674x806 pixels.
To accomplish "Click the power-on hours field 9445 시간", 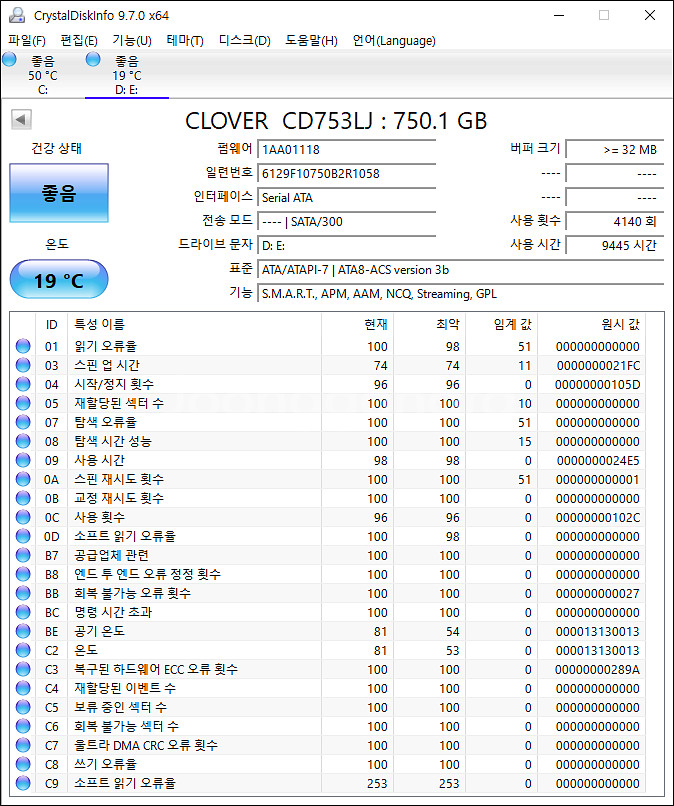I will click(x=615, y=246).
